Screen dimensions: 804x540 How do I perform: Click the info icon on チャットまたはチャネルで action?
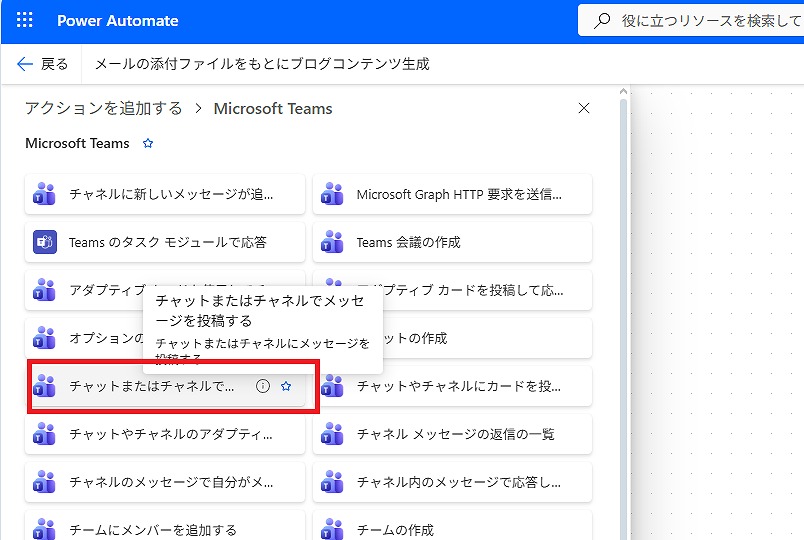[263, 386]
